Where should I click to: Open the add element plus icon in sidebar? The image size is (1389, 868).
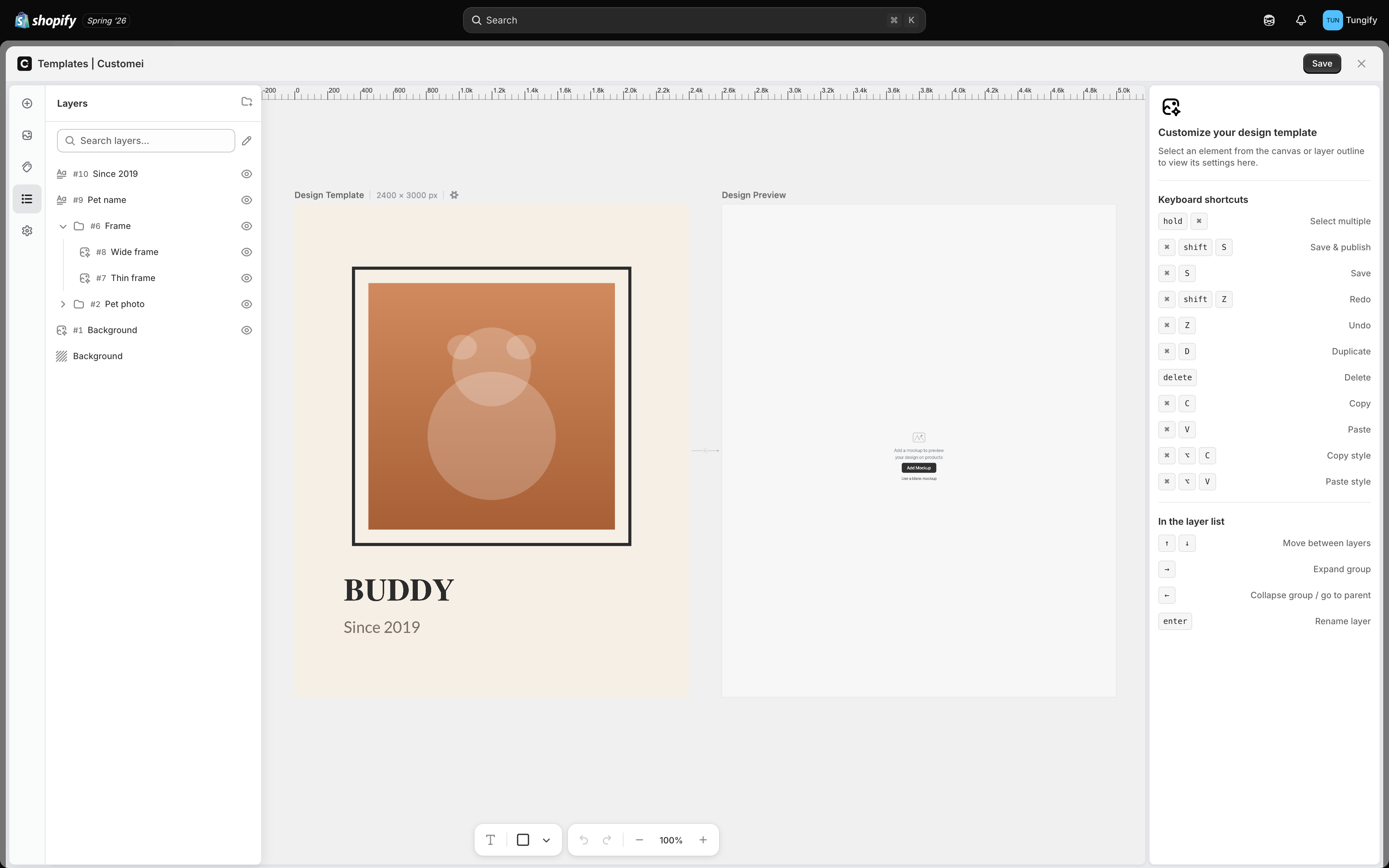point(27,103)
